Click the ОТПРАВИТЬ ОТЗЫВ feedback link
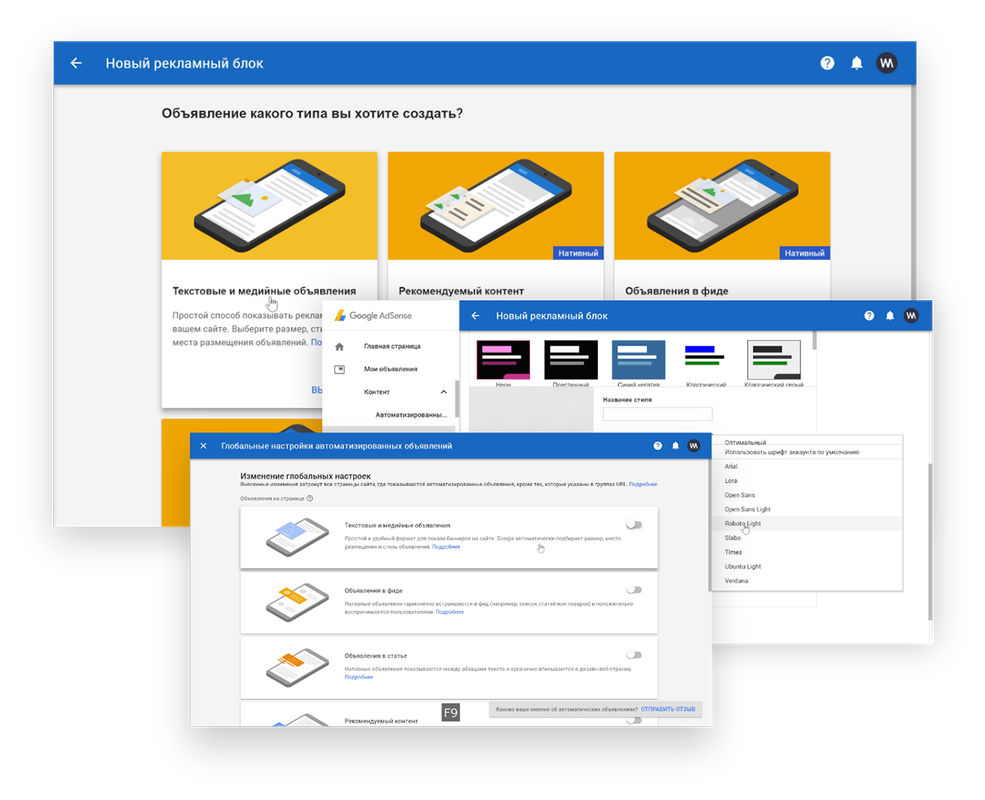The width and height of the screenshot is (985, 800). tap(668, 709)
